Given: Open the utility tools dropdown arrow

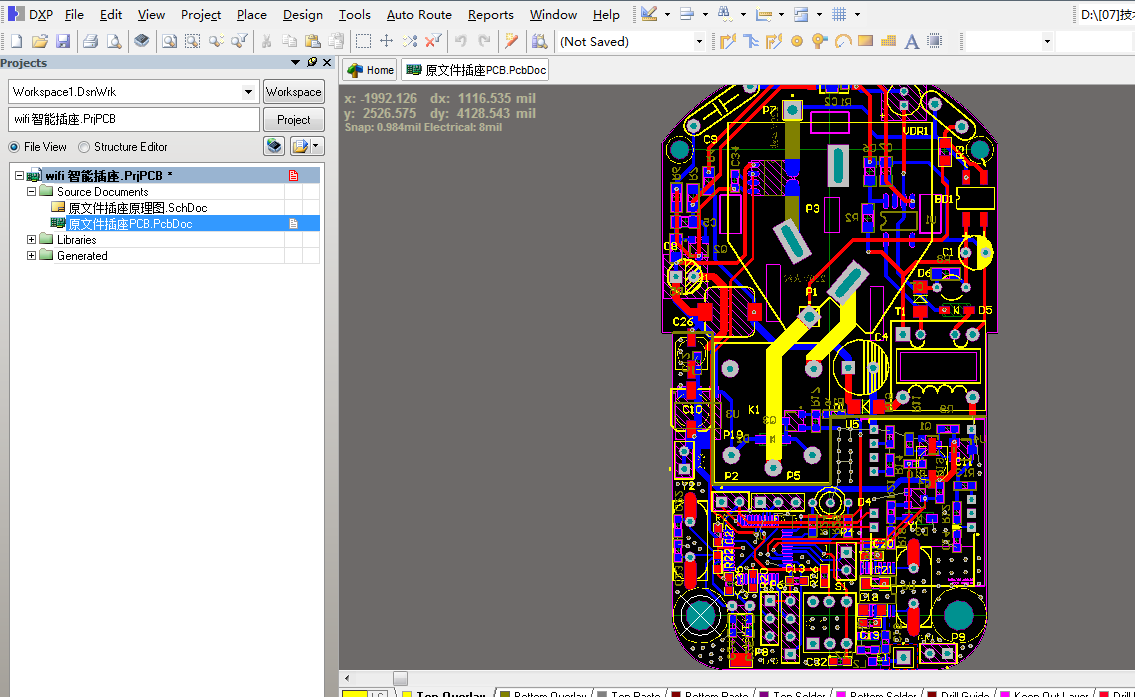Looking at the screenshot, I should click(x=667, y=14).
